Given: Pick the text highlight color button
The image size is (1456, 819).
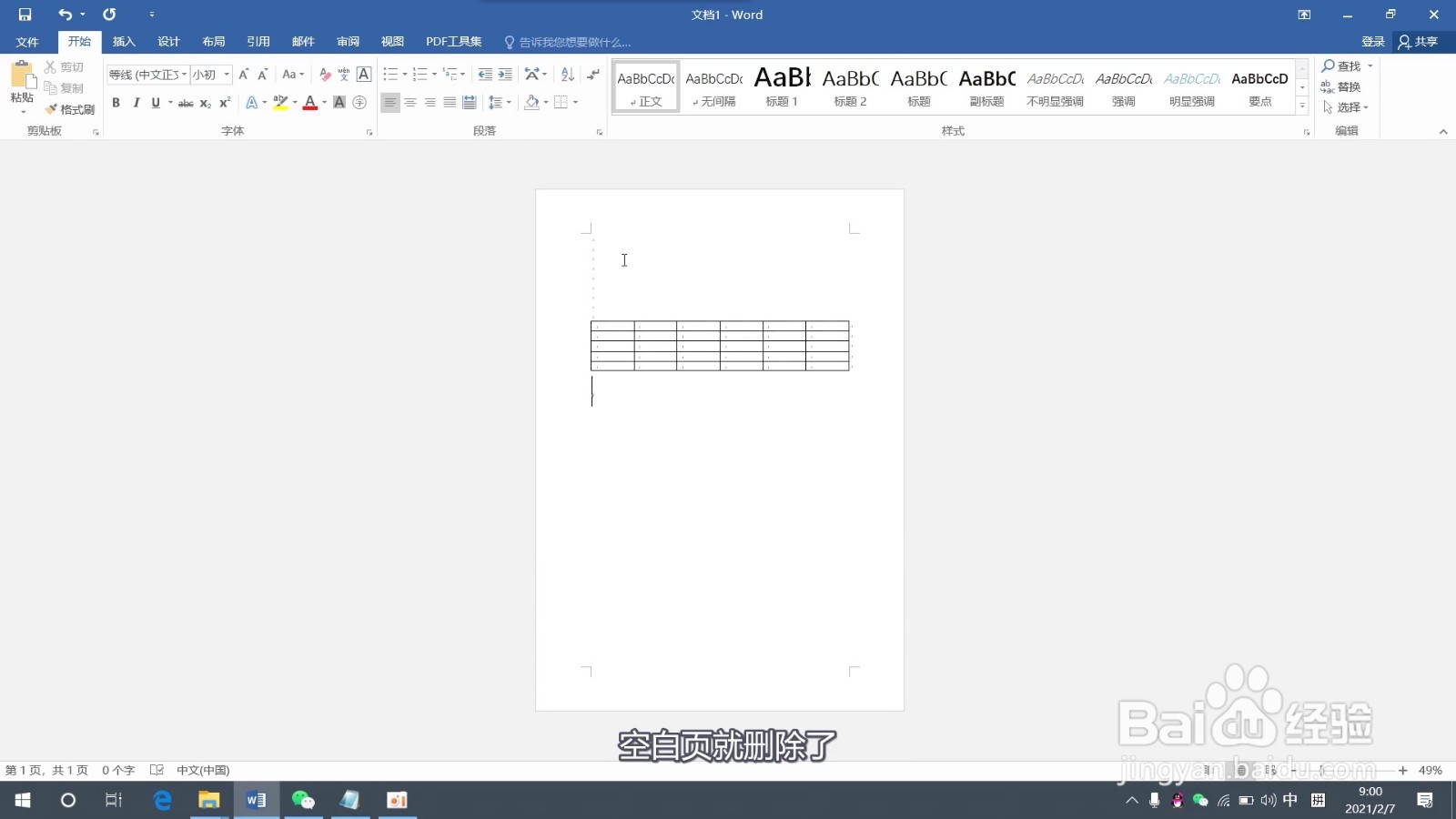Looking at the screenshot, I should point(280,103).
